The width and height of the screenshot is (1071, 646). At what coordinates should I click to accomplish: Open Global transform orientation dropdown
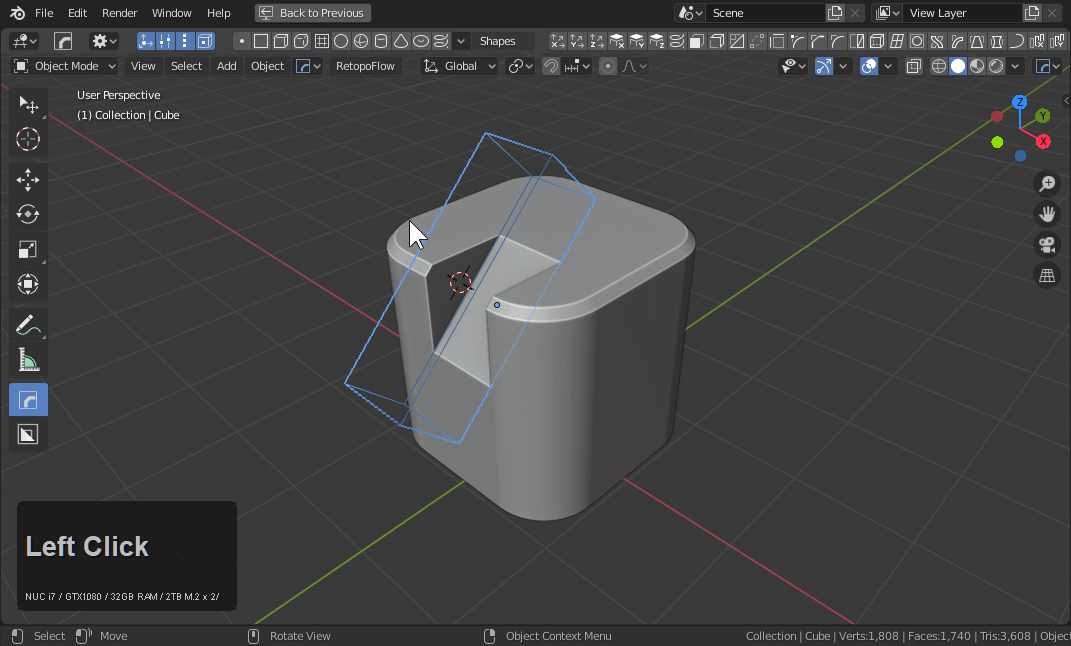460,66
